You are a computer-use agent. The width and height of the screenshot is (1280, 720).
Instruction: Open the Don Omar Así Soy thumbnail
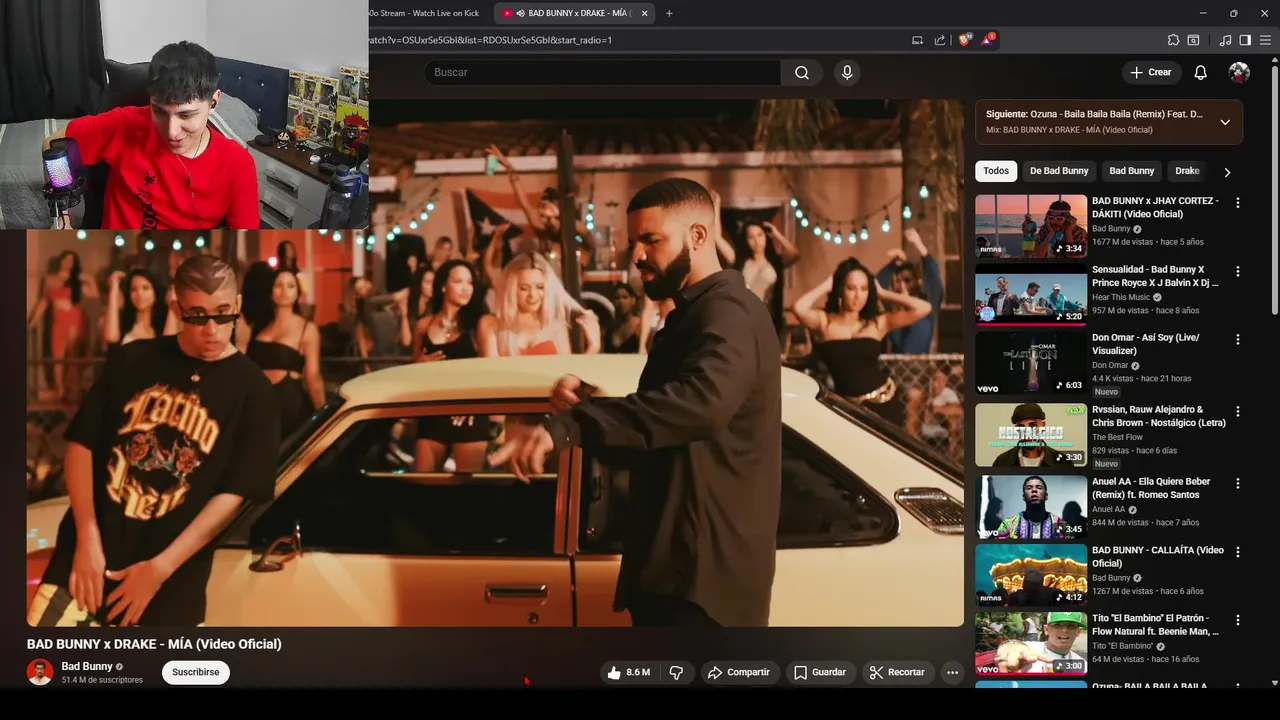(1031, 363)
